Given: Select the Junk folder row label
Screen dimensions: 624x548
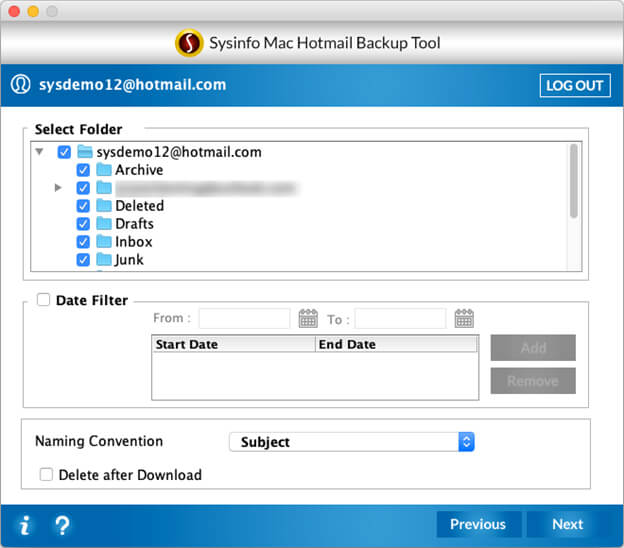Looking at the screenshot, I should (x=129, y=260).
